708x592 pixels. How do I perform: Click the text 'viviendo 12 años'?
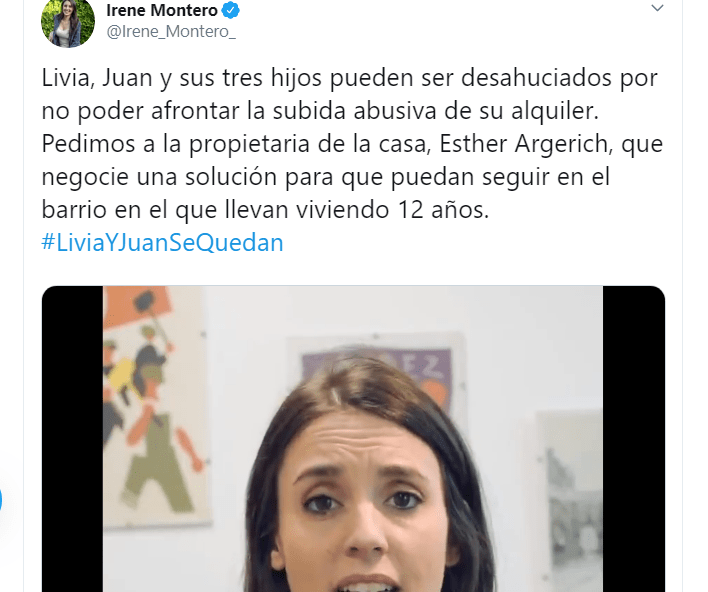click(392, 210)
